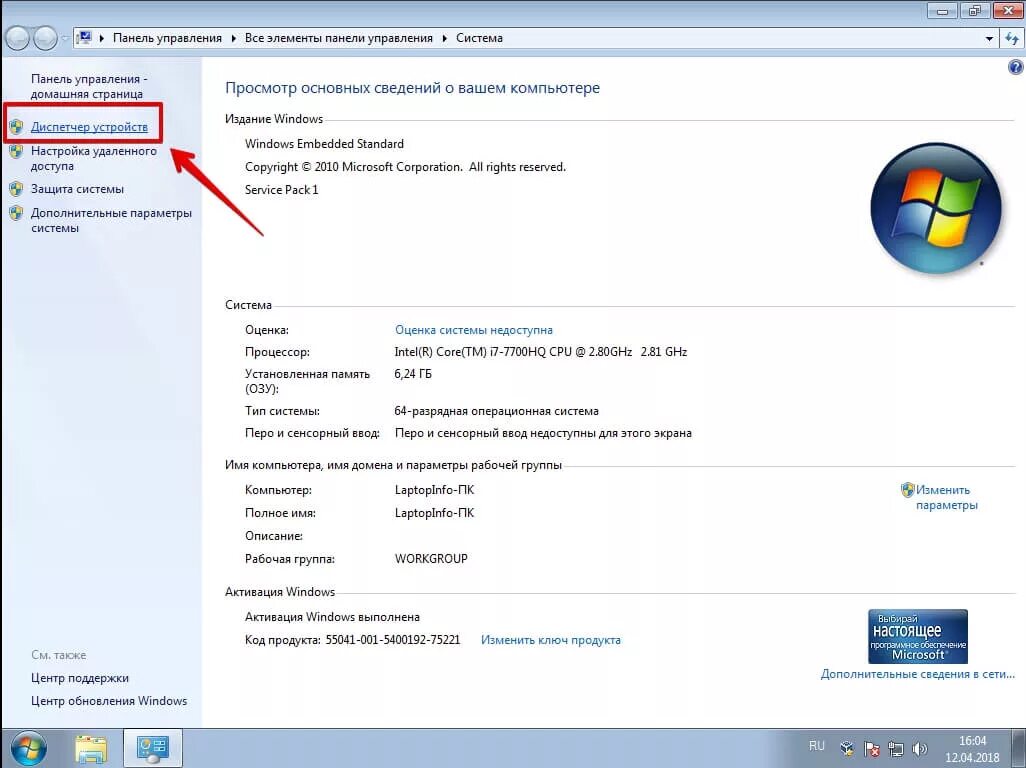Open Windows Explorer from taskbar
Viewport: 1026px width, 768px height.
[x=91, y=749]
